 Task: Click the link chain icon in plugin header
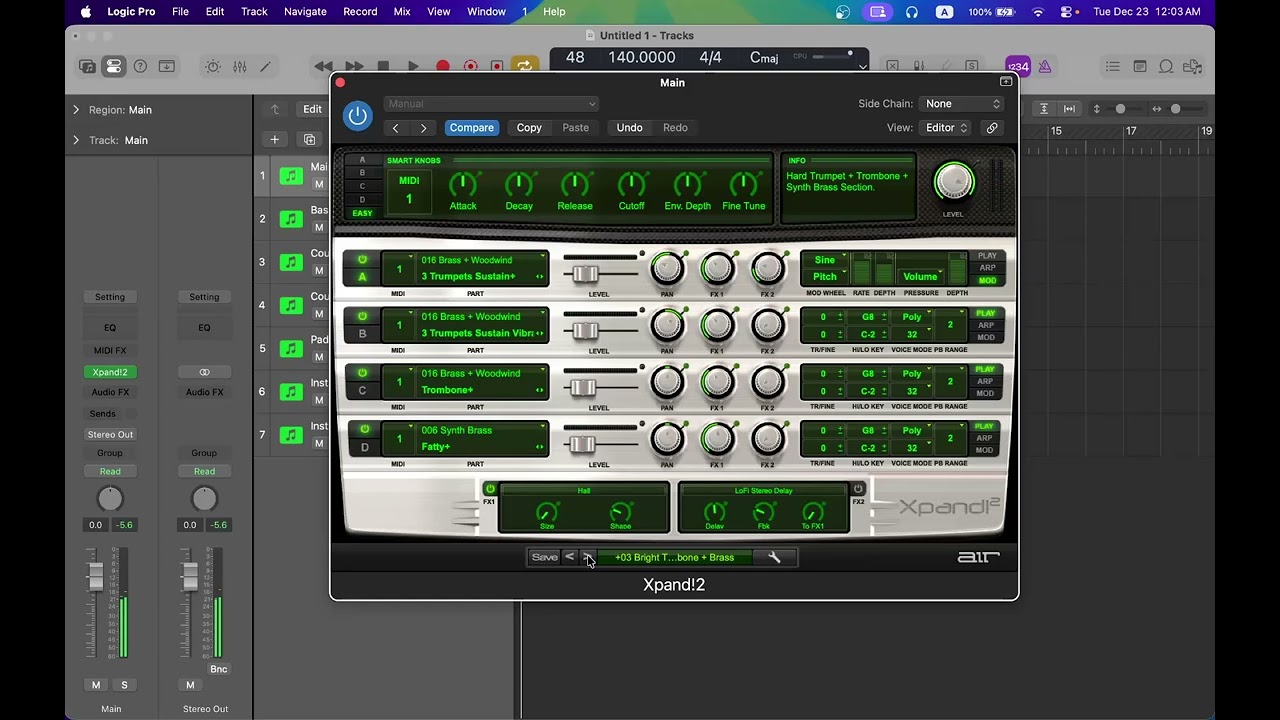(992, 128)
